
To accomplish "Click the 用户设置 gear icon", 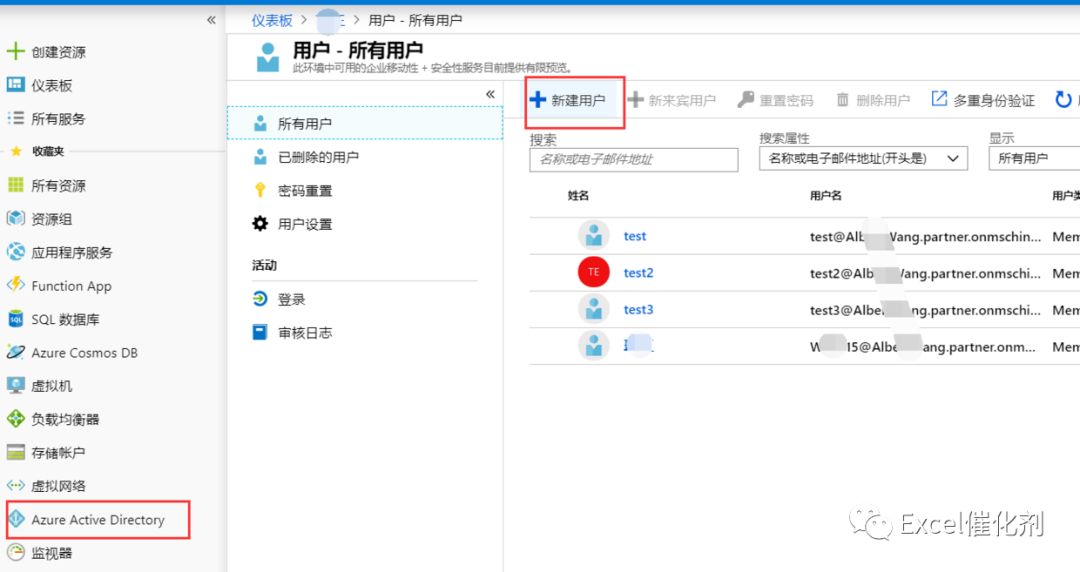I will click(260, 223).
